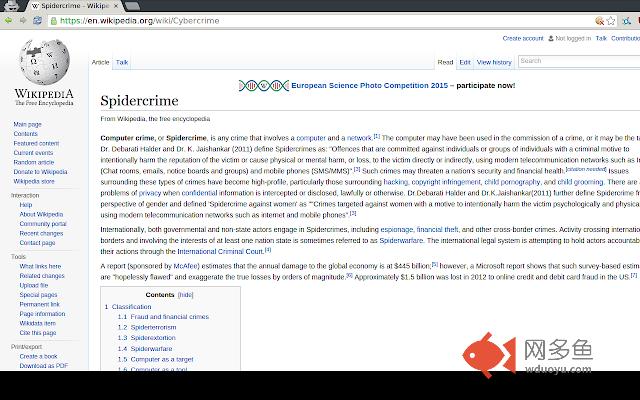Switch to the Talk tab
The height and width of the screenshot is (400, 640).
122,62
